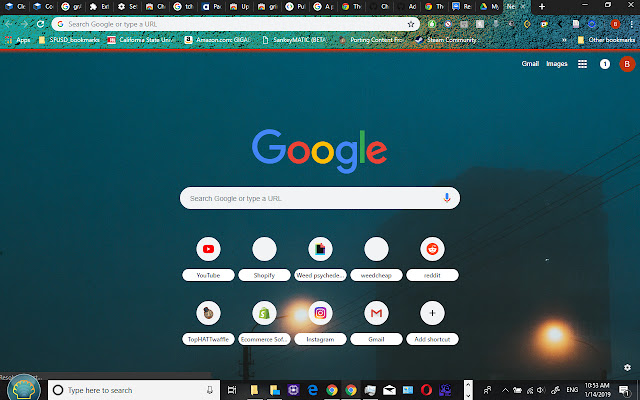Open the Instagram shortcut tile
The width and height of the screenshot is (640, 400).
320,323
